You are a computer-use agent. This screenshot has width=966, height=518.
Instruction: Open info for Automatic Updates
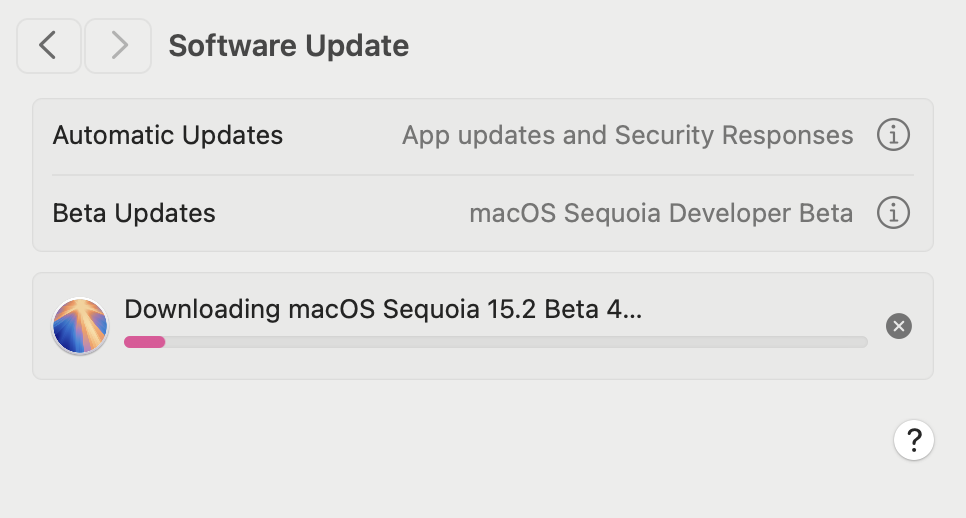pos(893,135)
